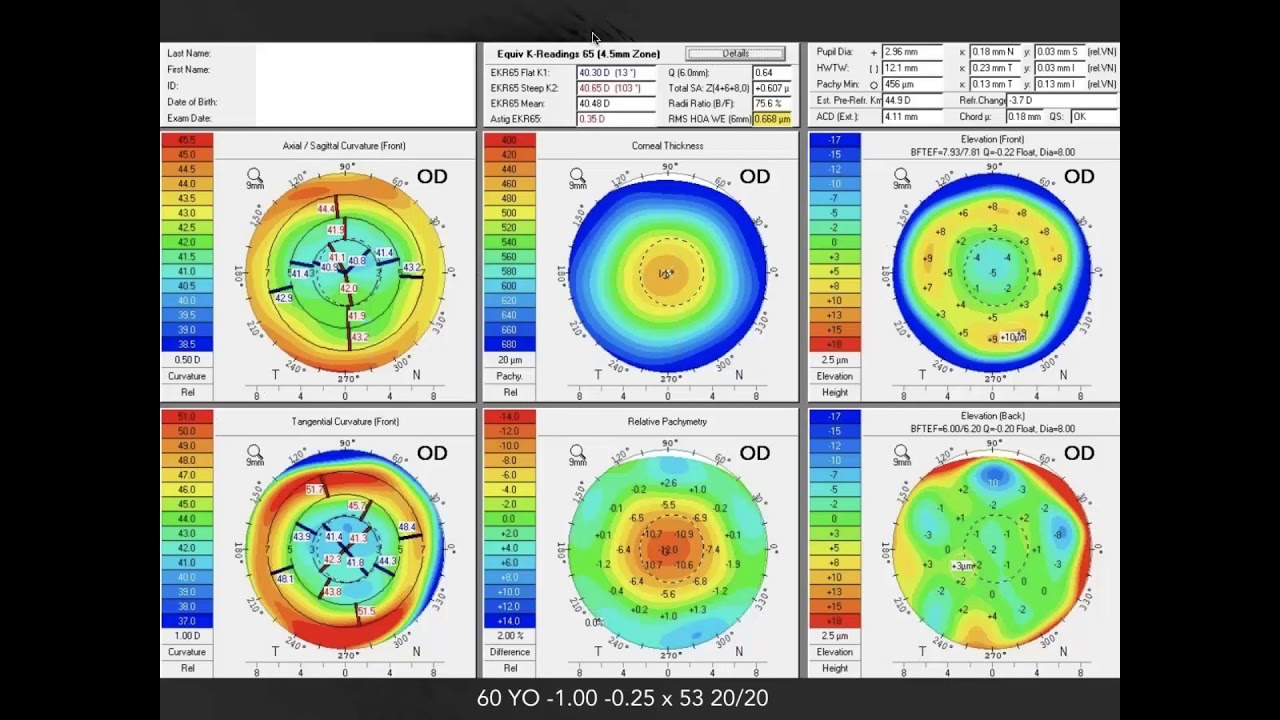Click the Elevation (Back) map title
Screen dimensions: 1280x720
(x=992, y=416)
